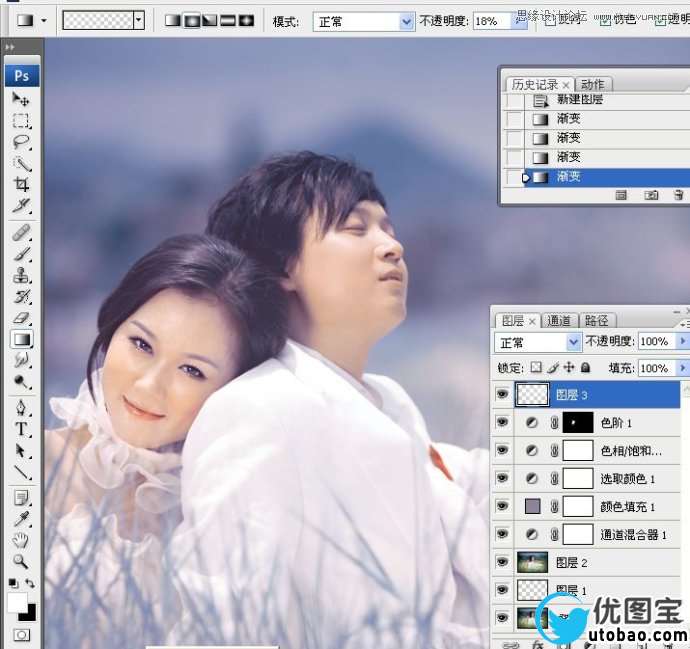The height and width of the screenshot is (649, 690).
Task: Toggle lock transparent pixels
Action: tap(536, 367)
